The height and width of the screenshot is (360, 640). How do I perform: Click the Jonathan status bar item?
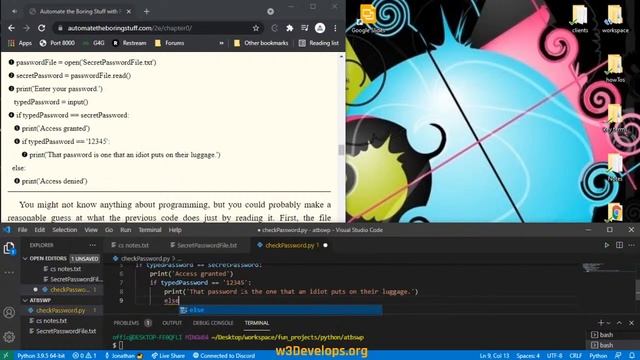(x=124, y=356)
